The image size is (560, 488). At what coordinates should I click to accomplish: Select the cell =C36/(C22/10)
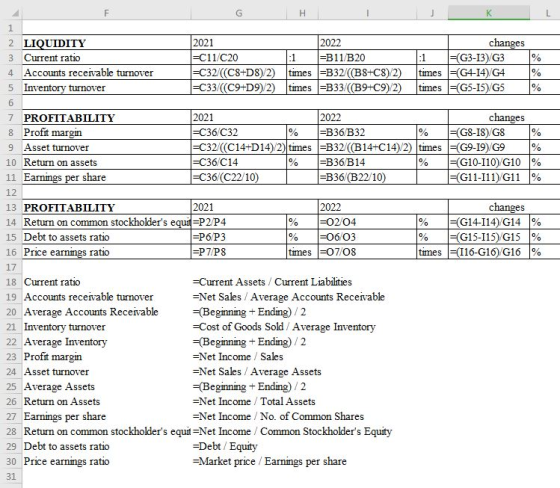click(x=239, y=177)
